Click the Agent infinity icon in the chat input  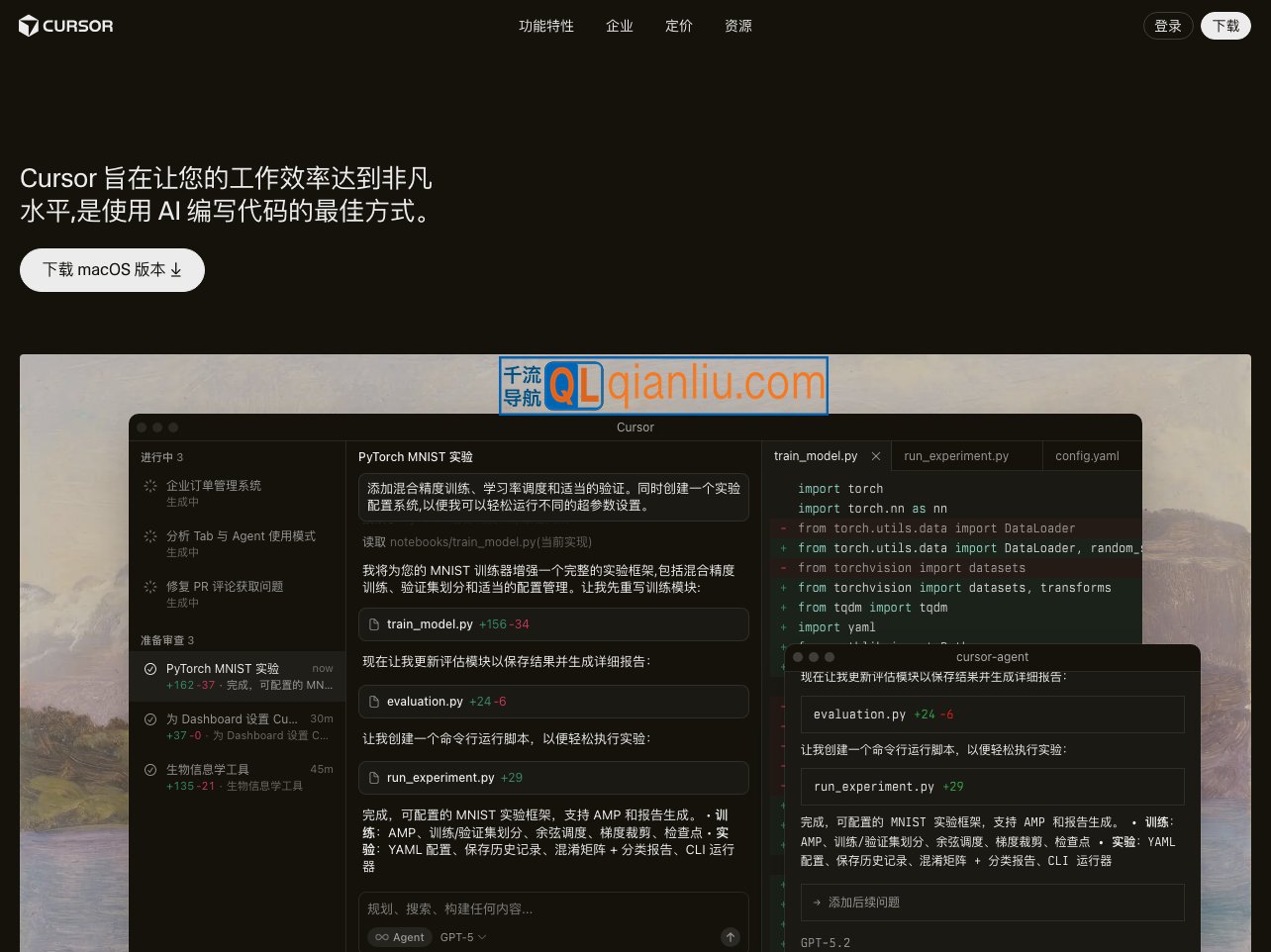click(381, 937)
